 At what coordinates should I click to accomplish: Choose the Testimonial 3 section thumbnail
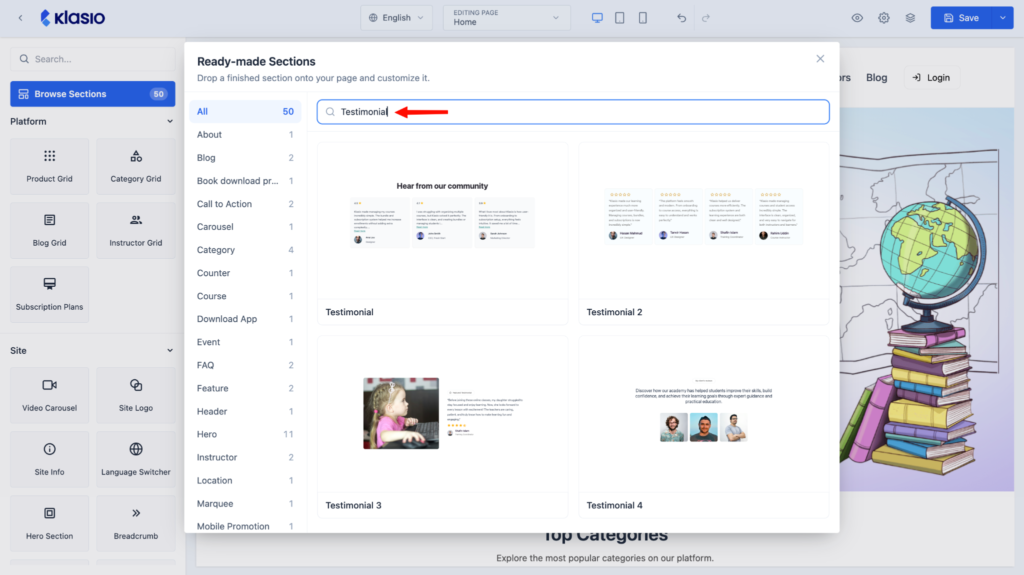point(442,427)
